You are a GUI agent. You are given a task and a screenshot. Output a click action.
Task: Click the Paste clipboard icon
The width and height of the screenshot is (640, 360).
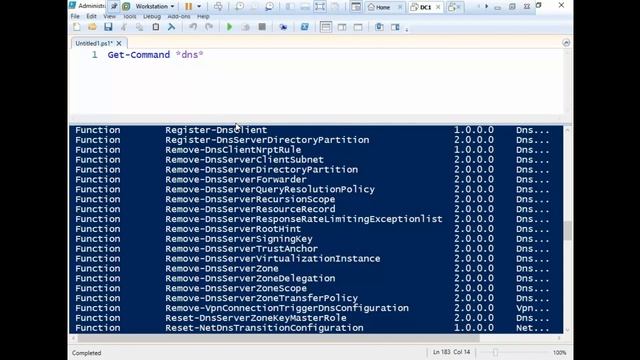coord(156,27)
